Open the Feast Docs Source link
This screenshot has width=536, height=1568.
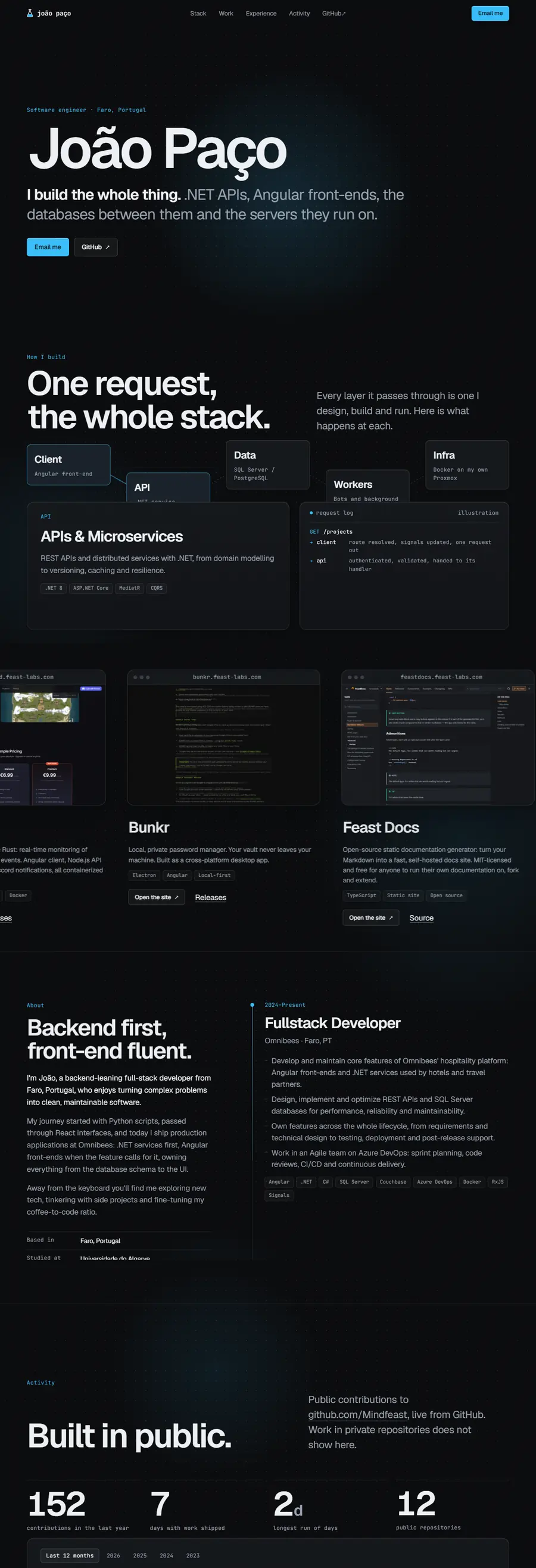(x=422, y=918)
